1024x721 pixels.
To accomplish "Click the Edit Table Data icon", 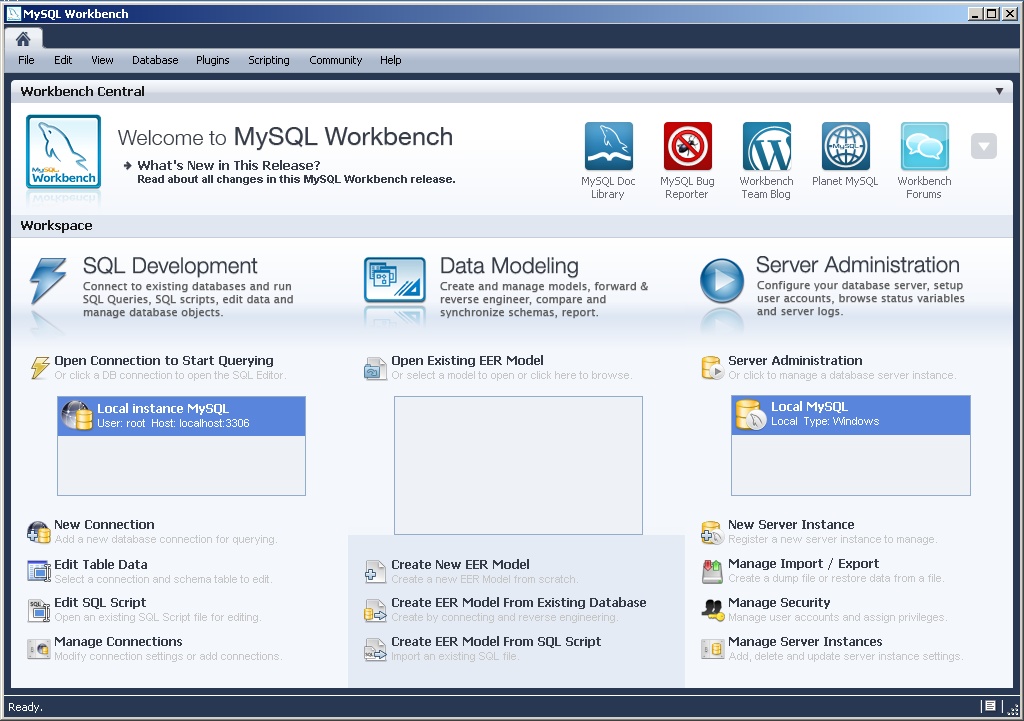I will coord(38,570).
